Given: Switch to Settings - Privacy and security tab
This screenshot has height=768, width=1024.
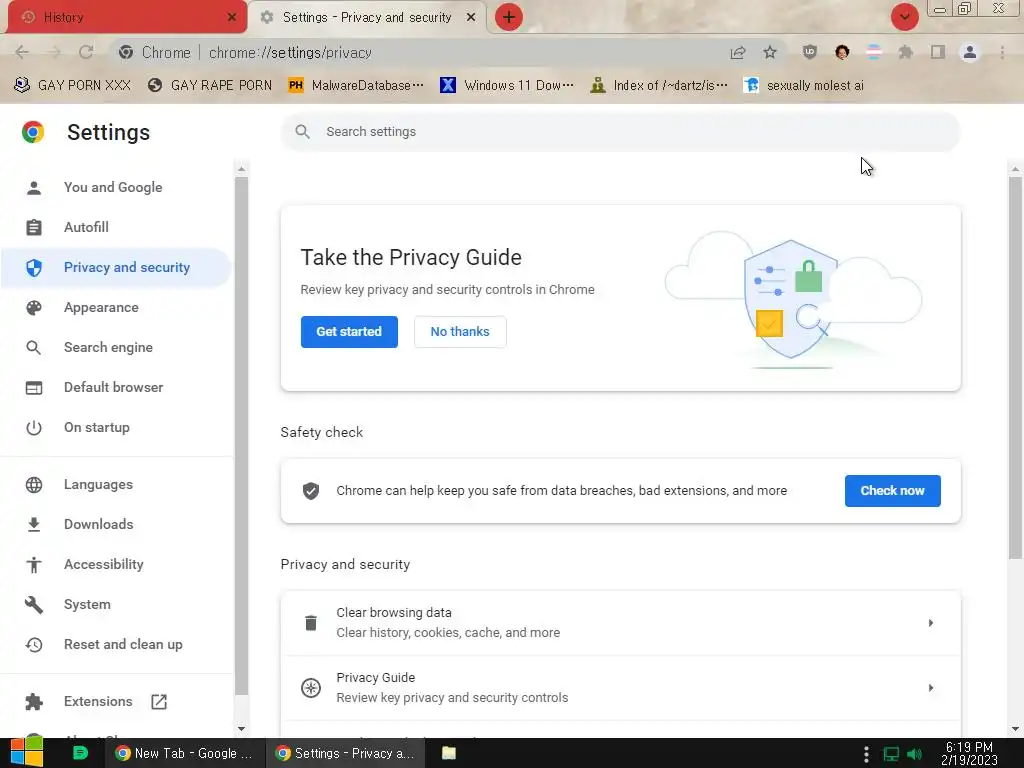Looking at the screenshot, I should (367, 17).
